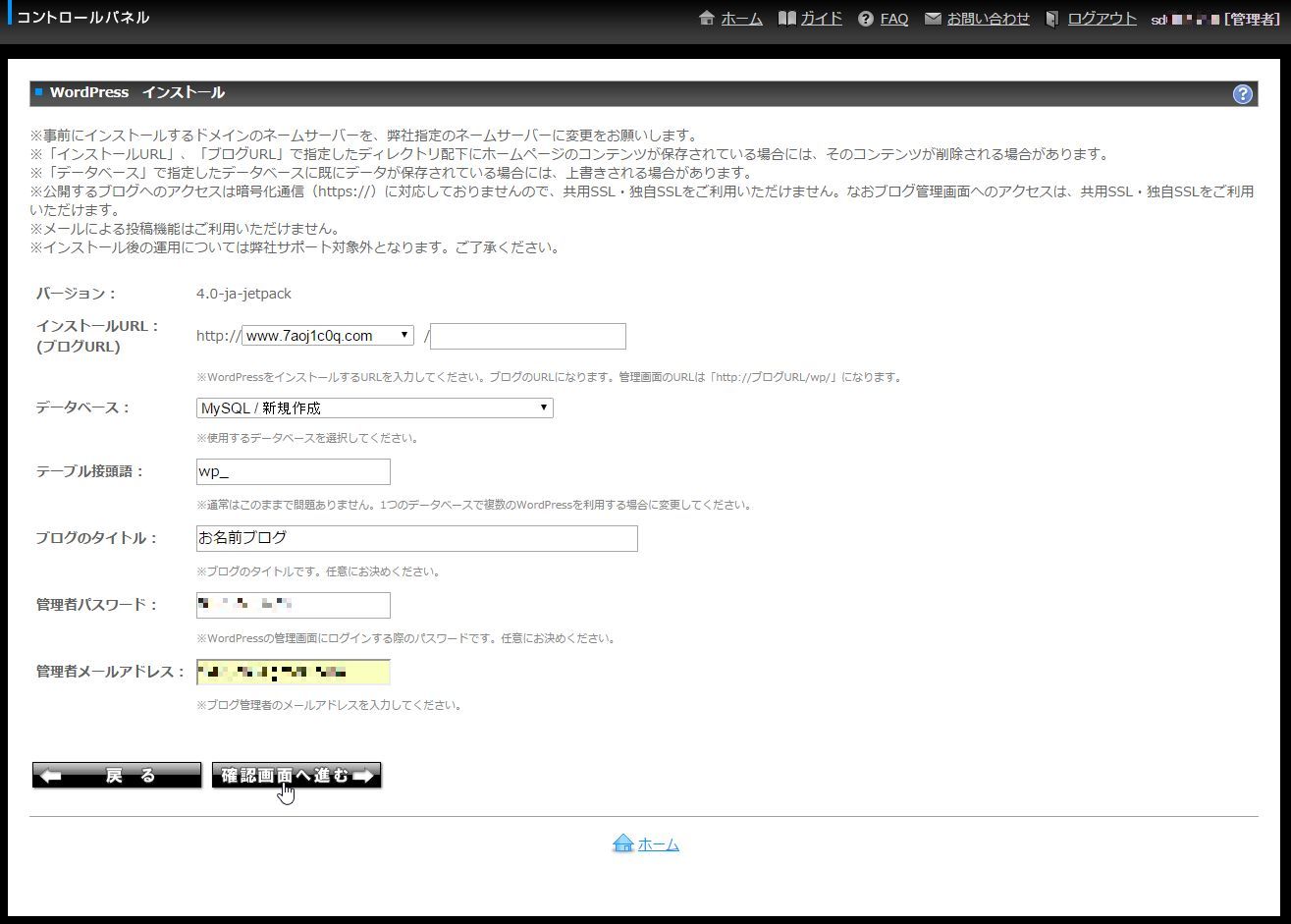
Task: Click the house icon beside the top ホーム link
Action: point(706,19)
